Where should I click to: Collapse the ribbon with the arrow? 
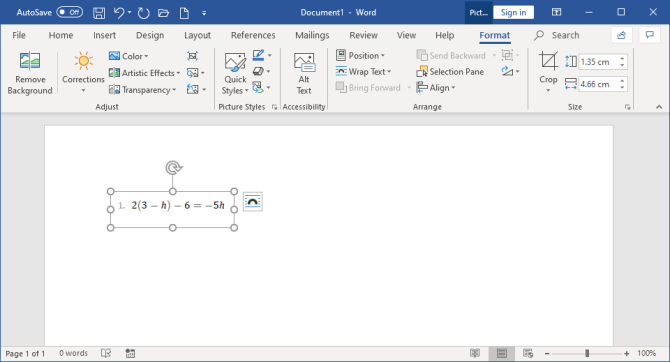659,107
